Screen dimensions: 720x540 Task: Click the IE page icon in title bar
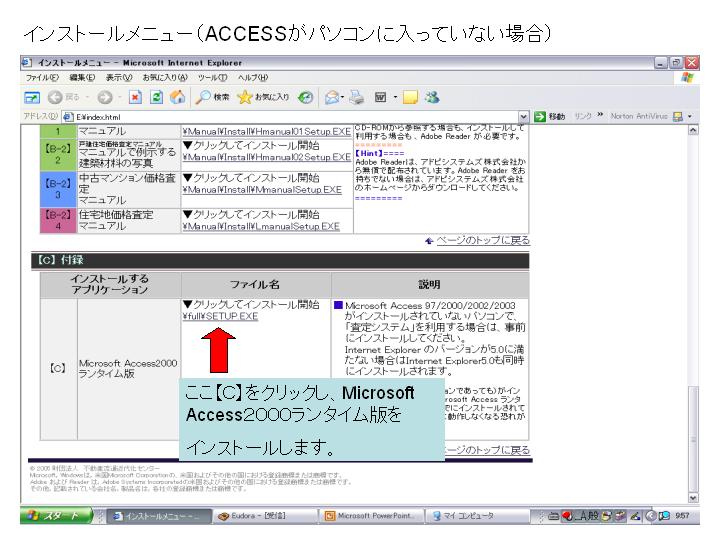(x=27, y=62)
